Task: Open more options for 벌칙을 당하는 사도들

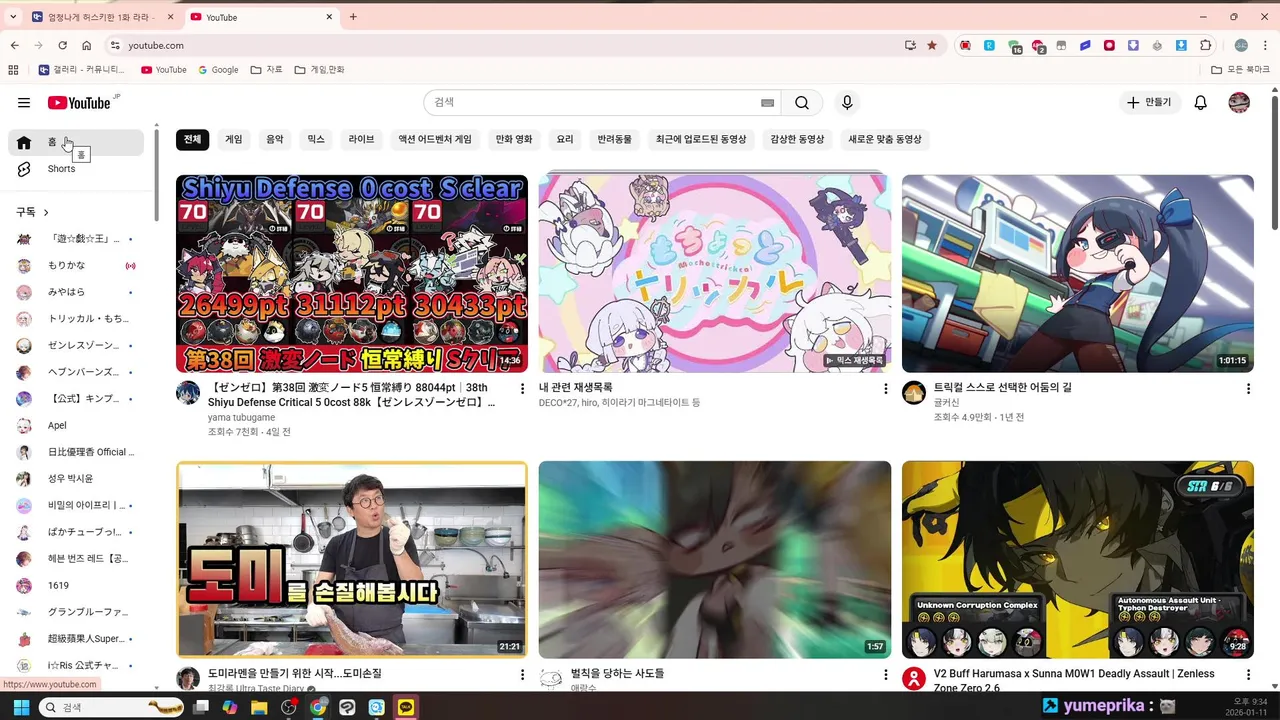Action: point(885,675)
